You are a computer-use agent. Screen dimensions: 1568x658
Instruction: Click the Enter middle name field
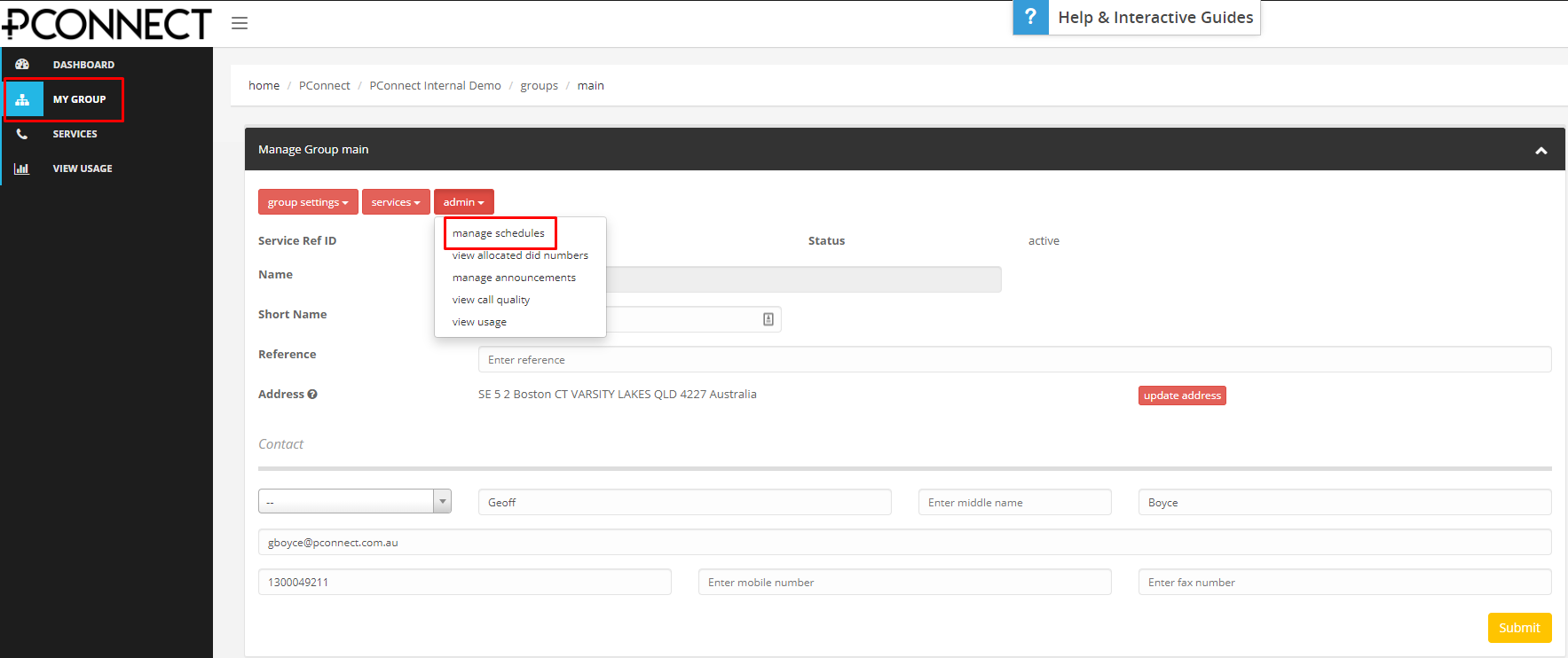1014,502
